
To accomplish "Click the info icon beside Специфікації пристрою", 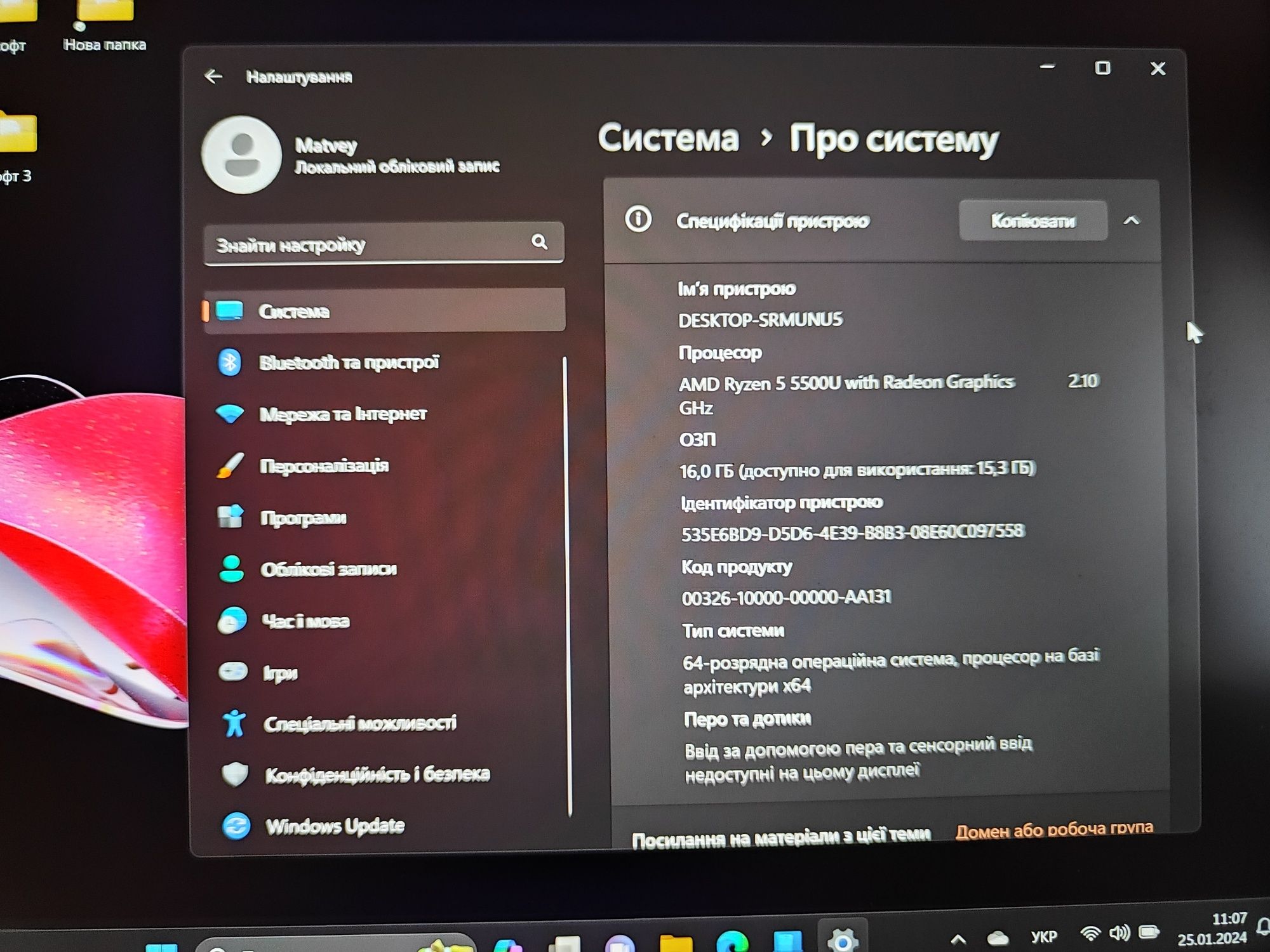I will (638, 220).
